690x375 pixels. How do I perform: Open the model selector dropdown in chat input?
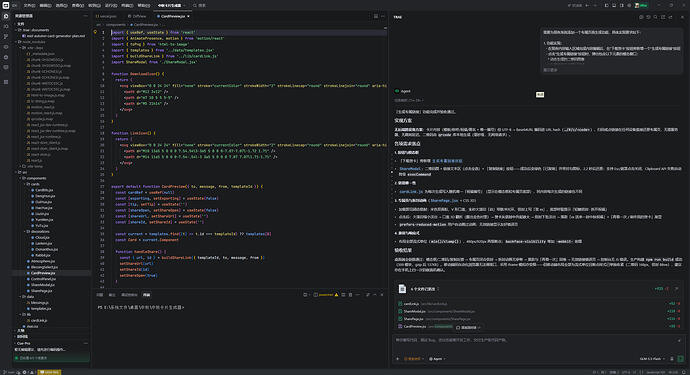click(652, 359)
